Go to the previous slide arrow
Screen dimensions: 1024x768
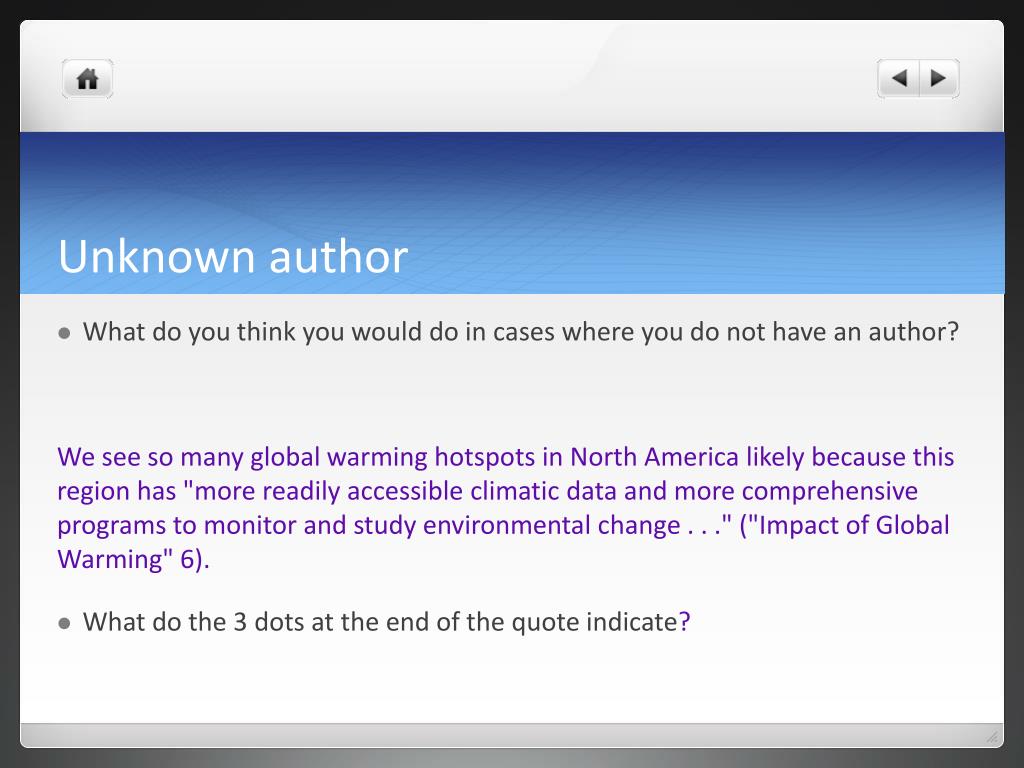[x=899, y=78]
